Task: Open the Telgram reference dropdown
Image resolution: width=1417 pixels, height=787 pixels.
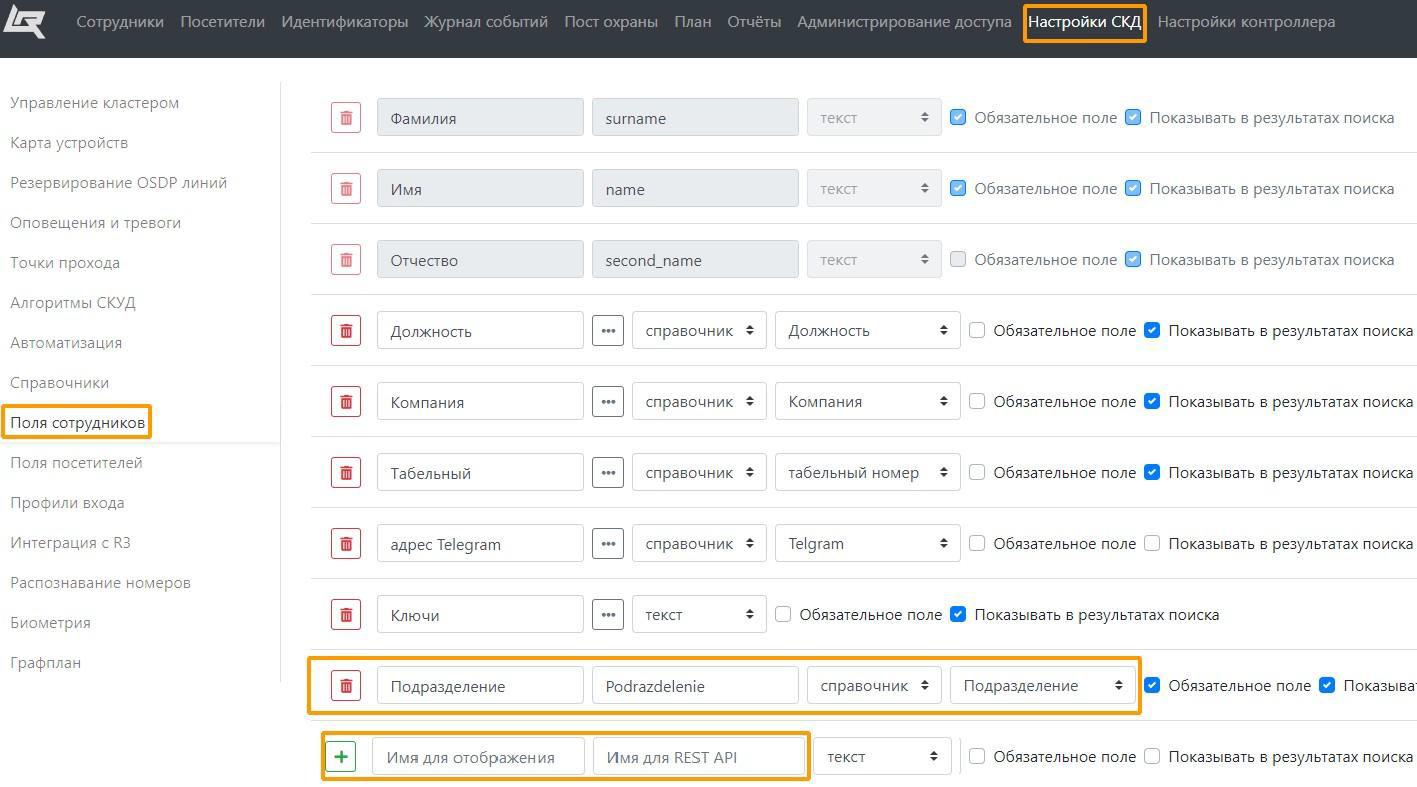Action: (x=867, y=544)
